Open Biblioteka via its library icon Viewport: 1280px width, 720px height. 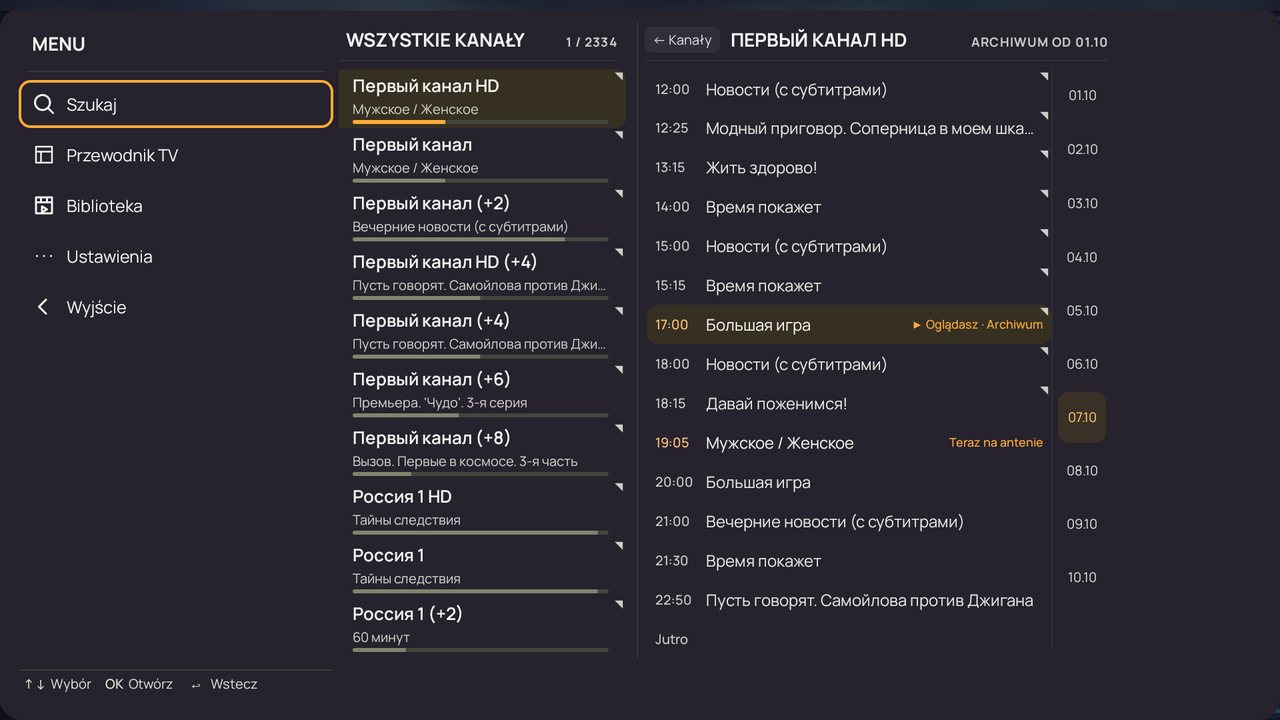pyautogui.click(x=43, y=206)
